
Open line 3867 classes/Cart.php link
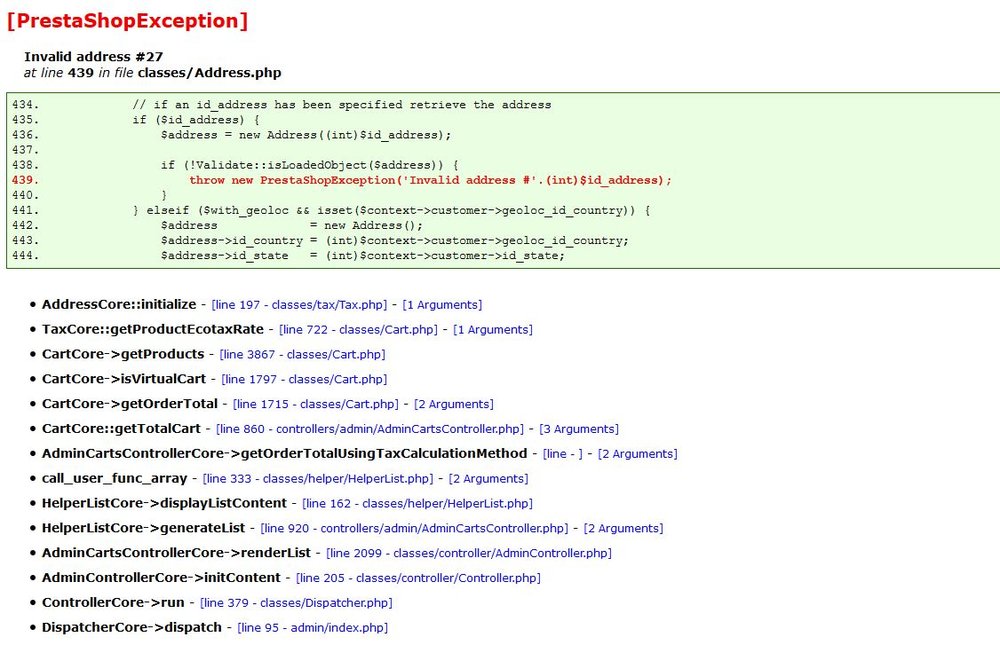[302, 355]
